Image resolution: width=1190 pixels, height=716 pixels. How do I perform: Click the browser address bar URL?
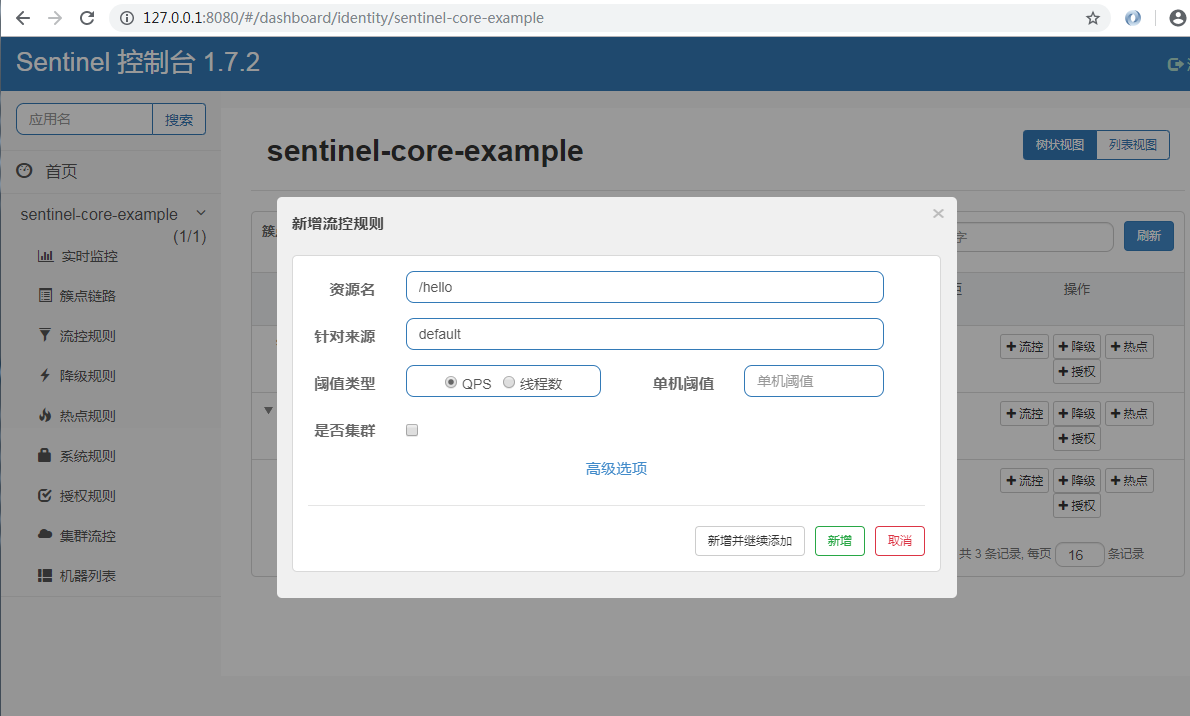[x=343, y=17]
